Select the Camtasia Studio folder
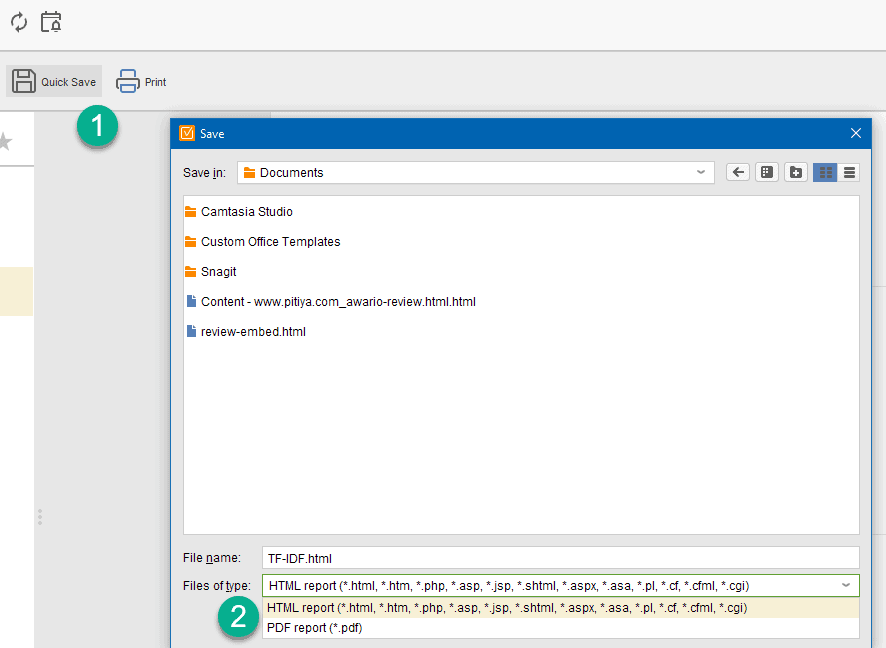The width and height of the screenshot is (886, 648). (x=238, y=212)
